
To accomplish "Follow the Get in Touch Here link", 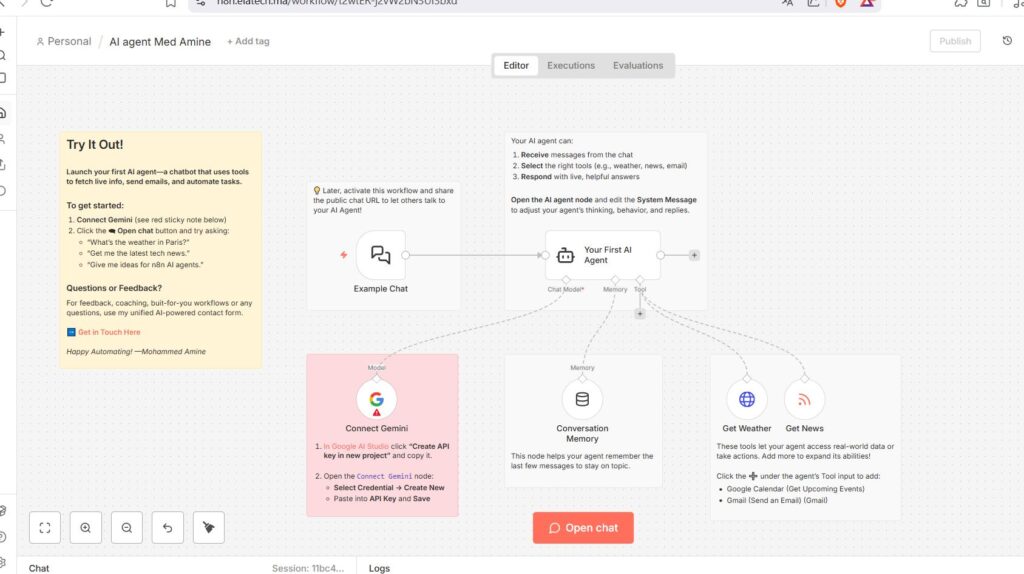I will [109, 332].
